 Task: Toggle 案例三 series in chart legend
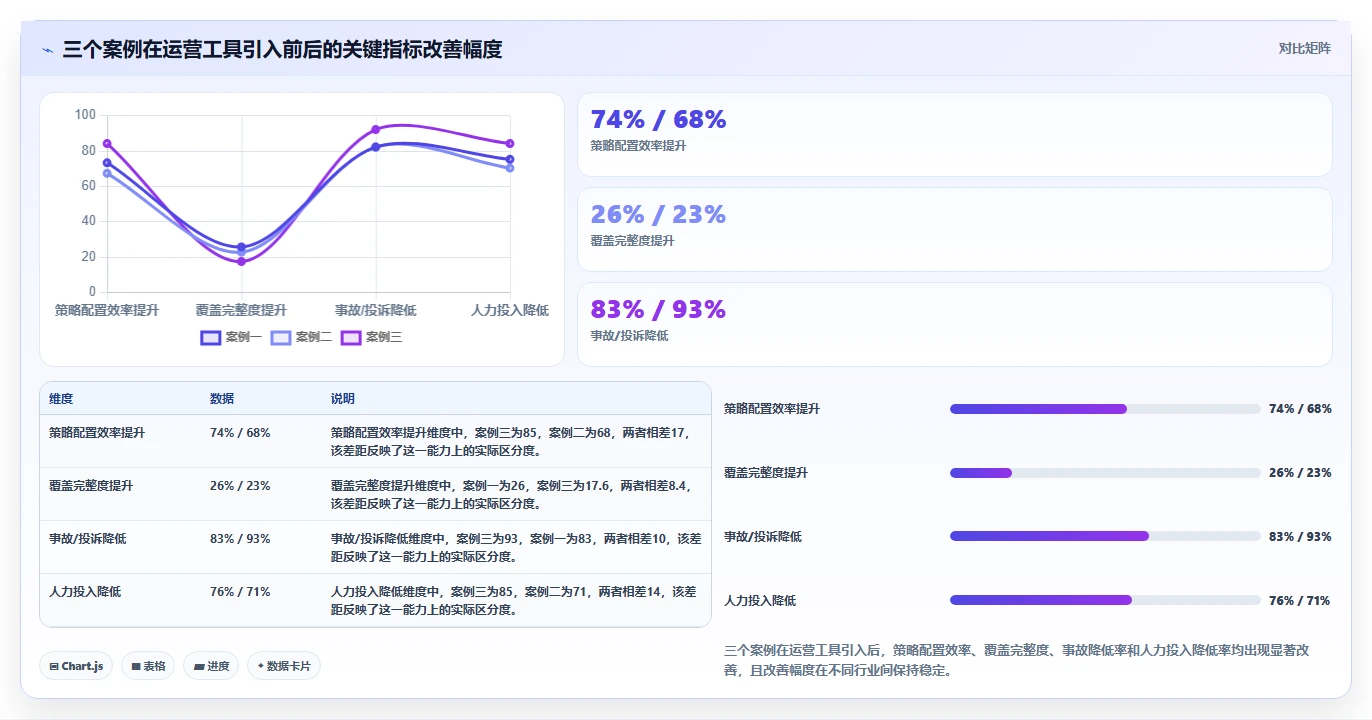coord(371,337)
